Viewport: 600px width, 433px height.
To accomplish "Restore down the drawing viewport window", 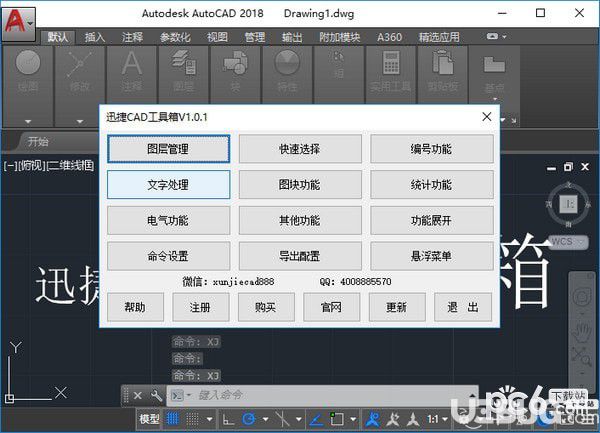I will coord(568,167).
